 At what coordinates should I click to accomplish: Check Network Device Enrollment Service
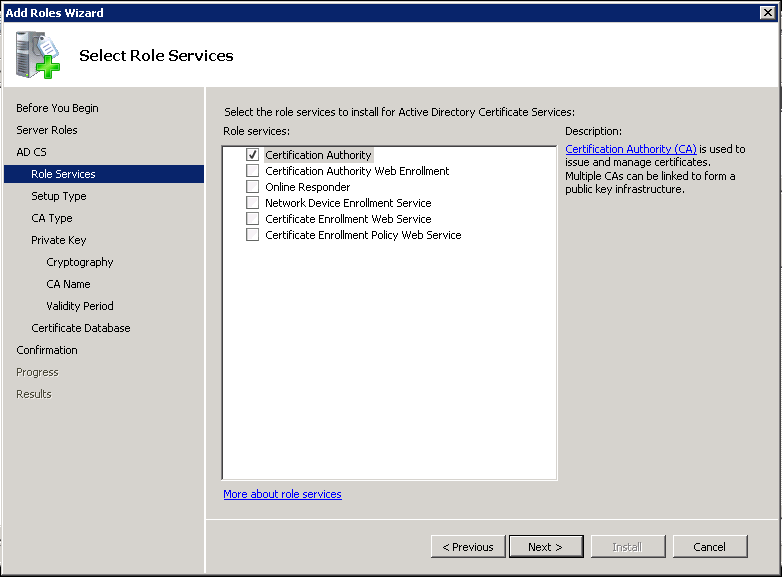click(252, 202)
